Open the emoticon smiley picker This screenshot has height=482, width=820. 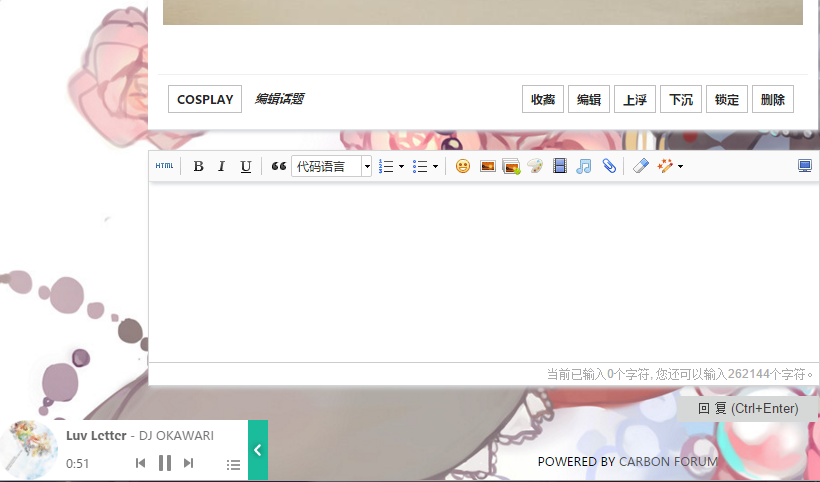[x=463, y=166]
